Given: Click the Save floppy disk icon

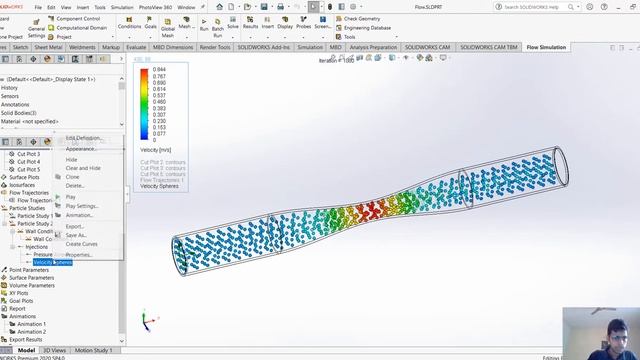Looking at the screenshot, I should pos(264,7).
